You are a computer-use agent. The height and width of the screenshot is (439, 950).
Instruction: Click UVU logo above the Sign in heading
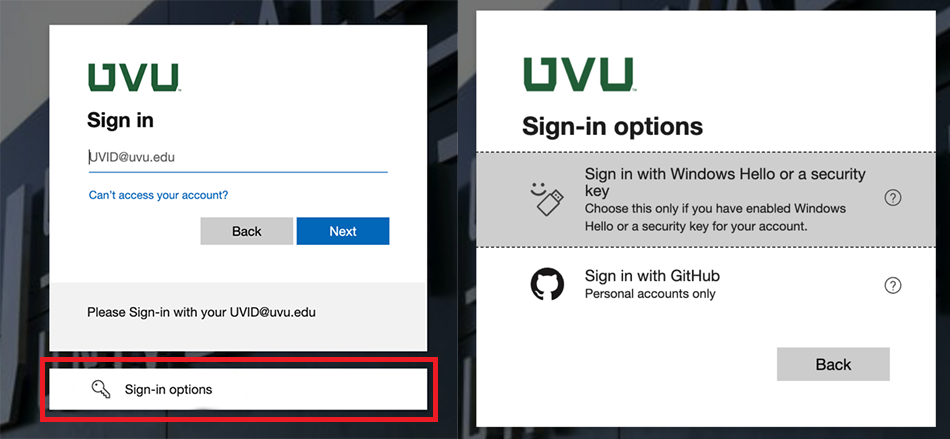point(133,78)
